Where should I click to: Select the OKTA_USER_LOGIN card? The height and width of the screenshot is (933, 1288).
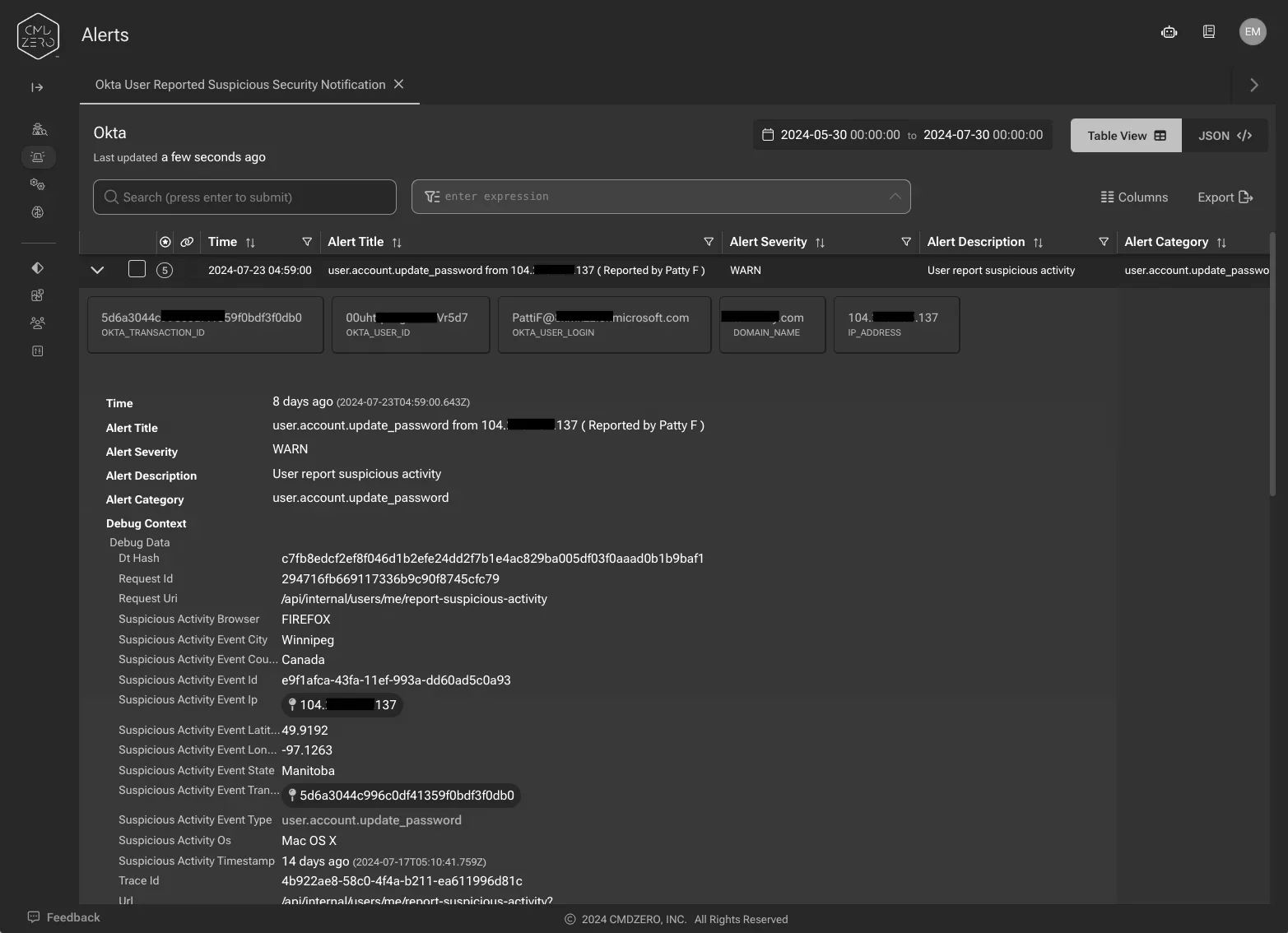pyautogui.click(x=604, y=325)
